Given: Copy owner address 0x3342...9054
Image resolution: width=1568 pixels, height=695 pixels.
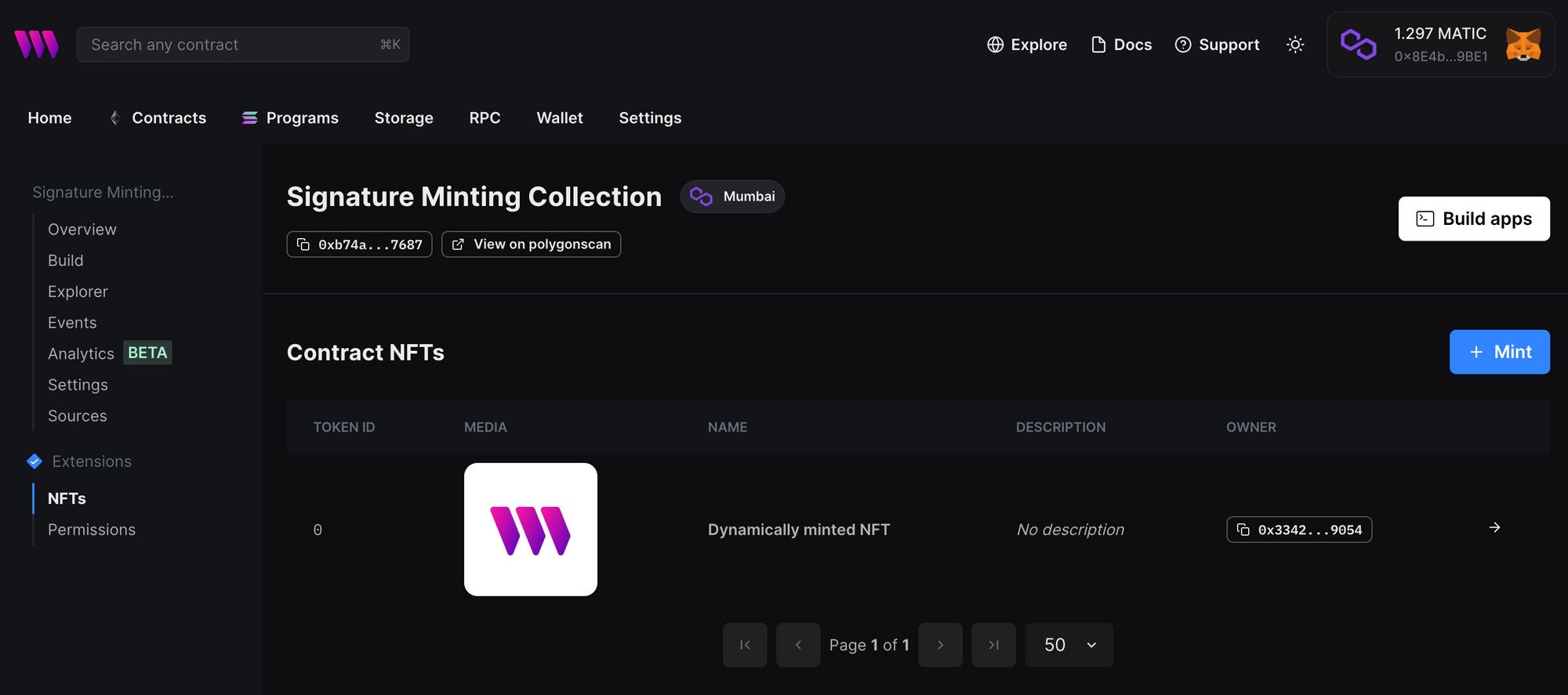Looking at the screenshot, I should coord(1299,530).
